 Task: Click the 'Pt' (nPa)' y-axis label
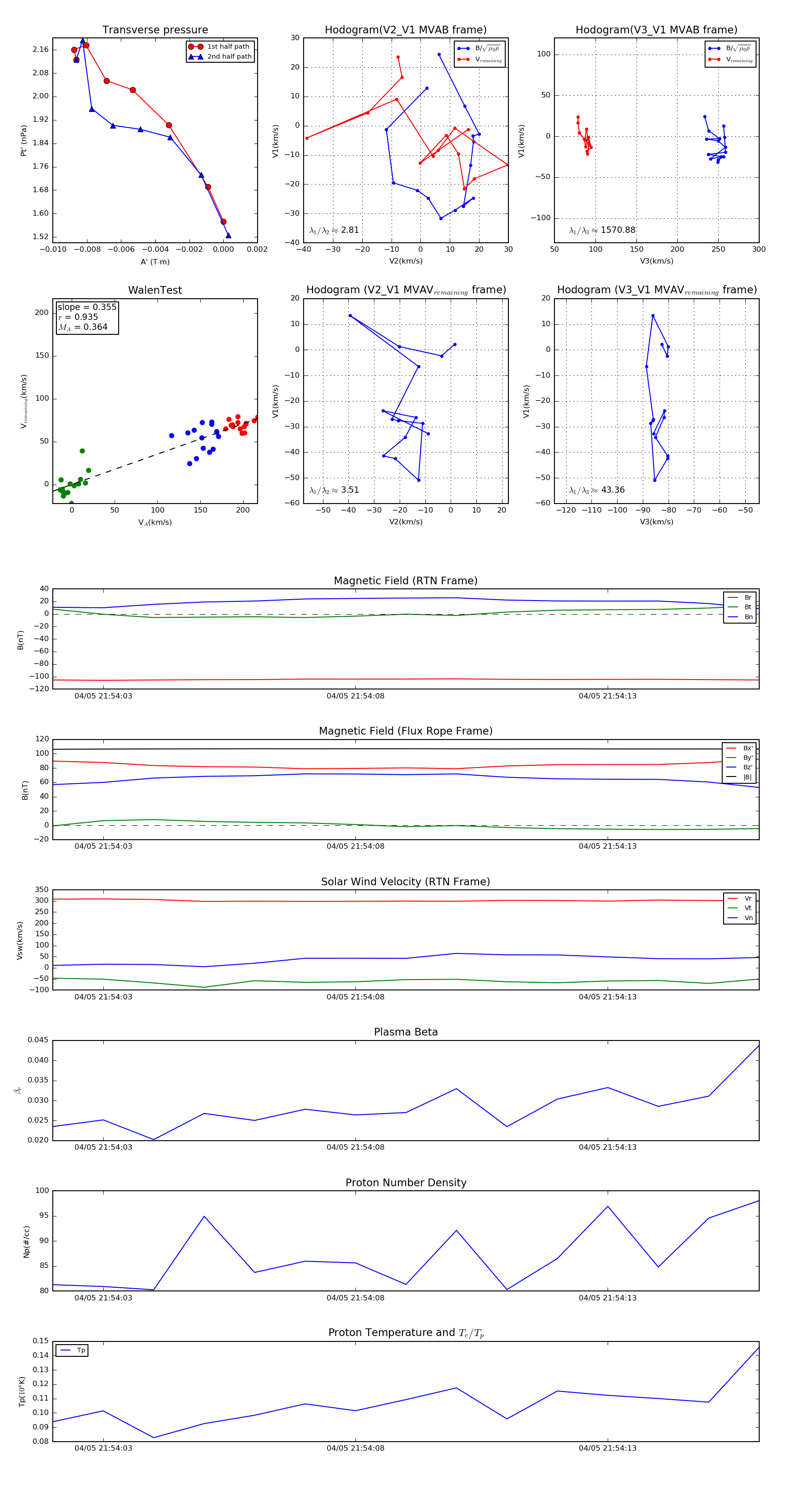point(24,140)
